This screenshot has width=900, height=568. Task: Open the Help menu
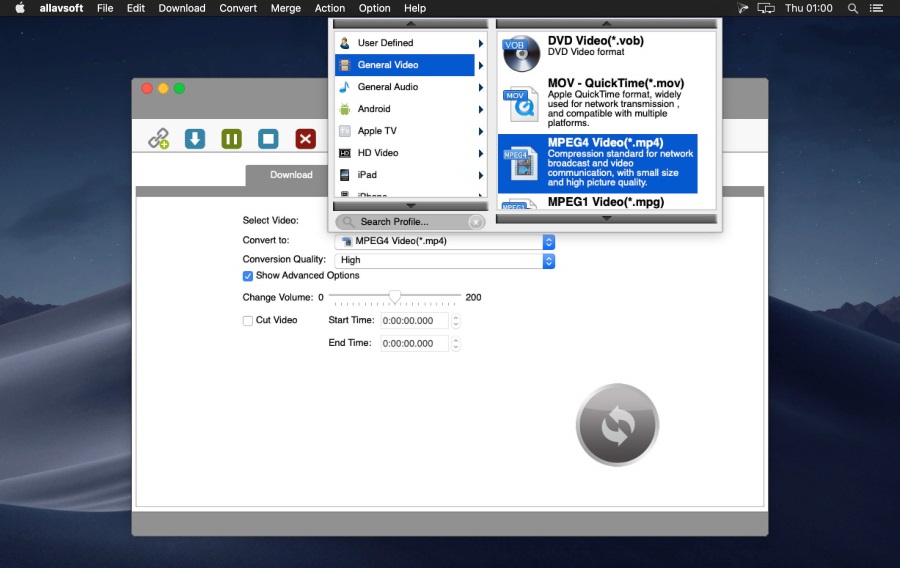(x=414, y=8)
